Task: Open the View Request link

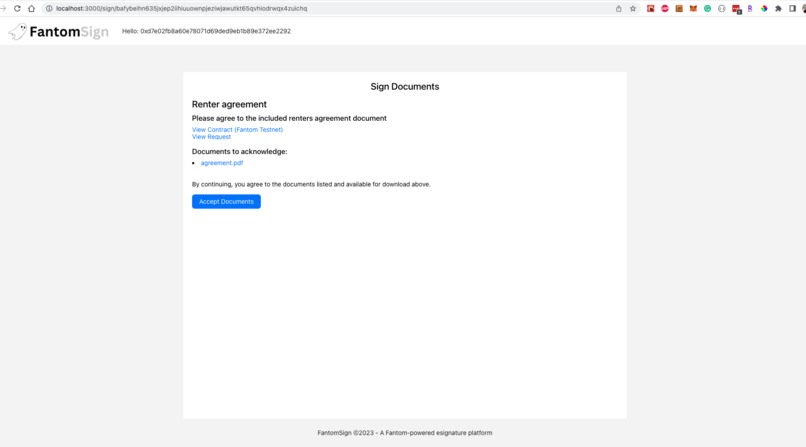Action: (211, 137)
